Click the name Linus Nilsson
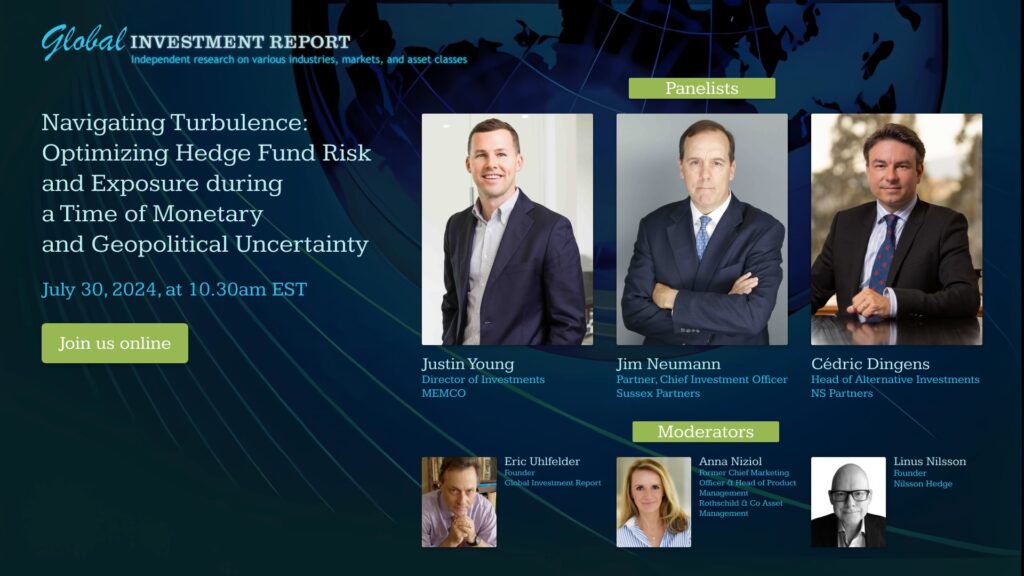Viewport: 1024px width, 576px height. [930, 461]
